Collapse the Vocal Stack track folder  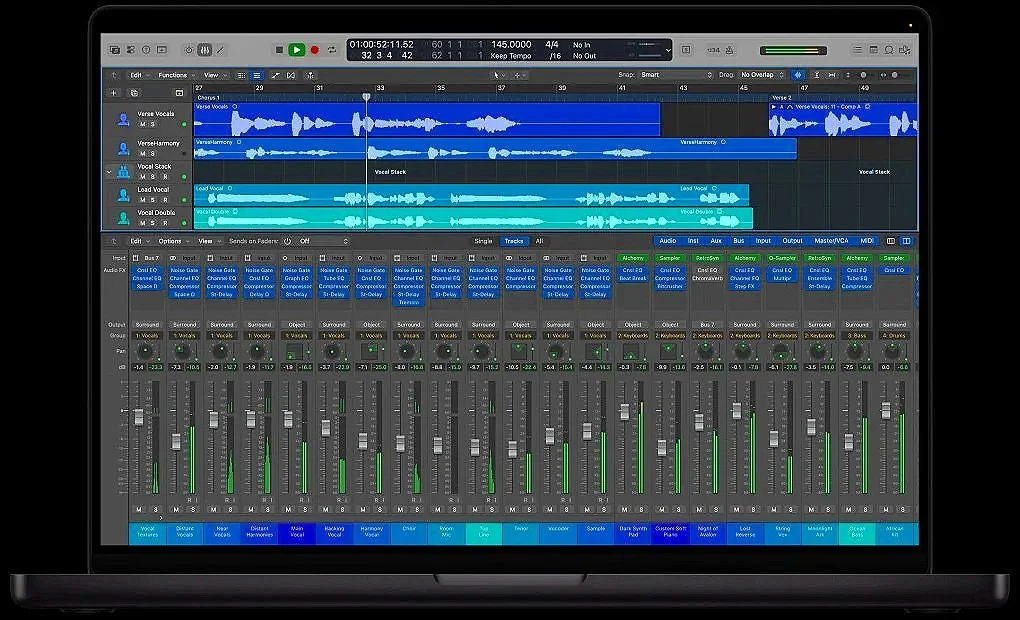(x=109, y=173)
